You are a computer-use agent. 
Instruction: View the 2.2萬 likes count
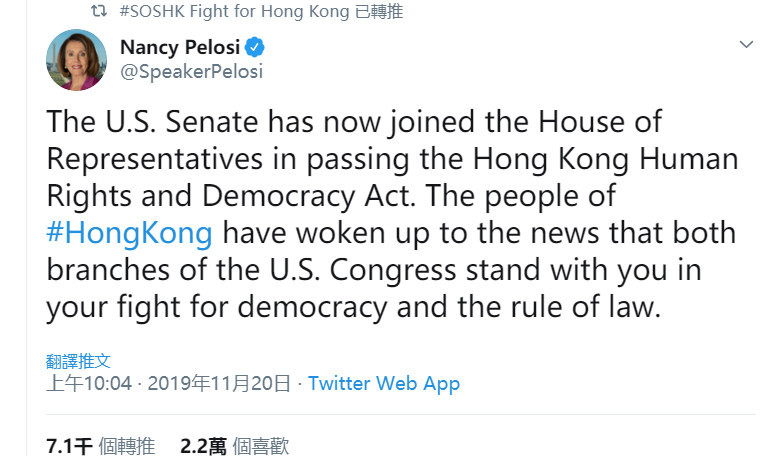203,446
